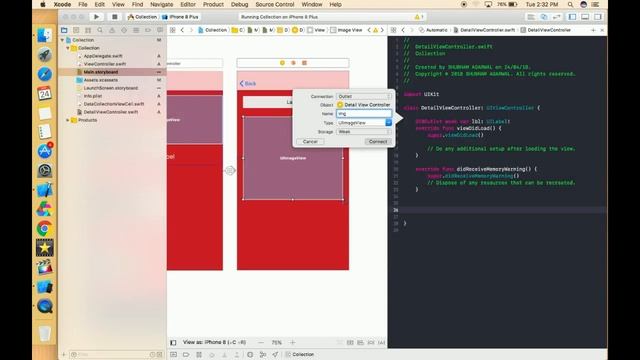640x360 pixels.
Task: Stop the running app in the toolbar
Action: [x=115, y=17]
